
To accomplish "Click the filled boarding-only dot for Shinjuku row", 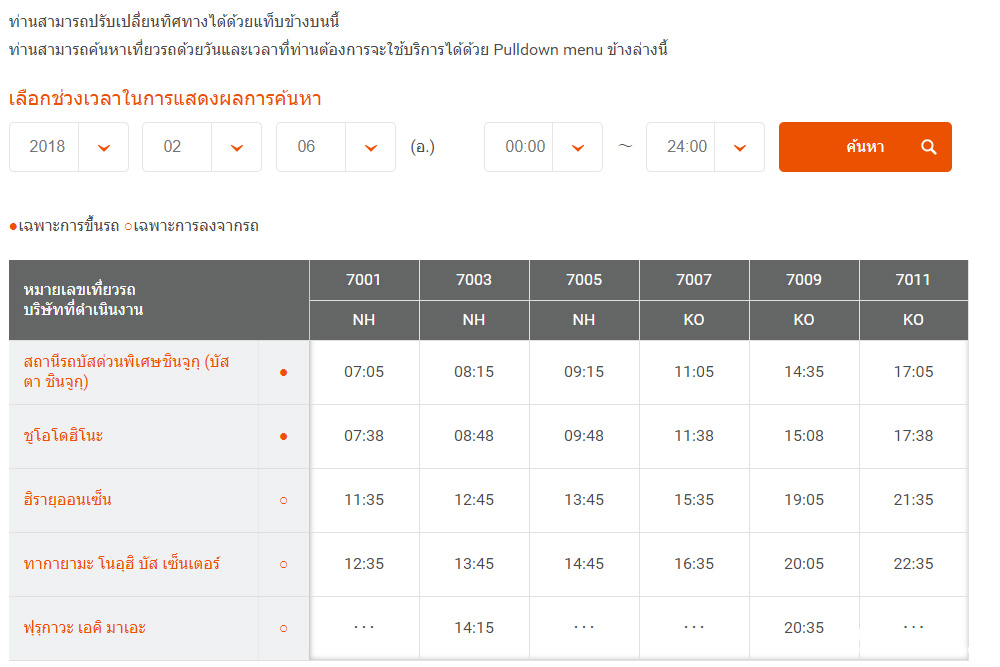I will coord(283,372).
